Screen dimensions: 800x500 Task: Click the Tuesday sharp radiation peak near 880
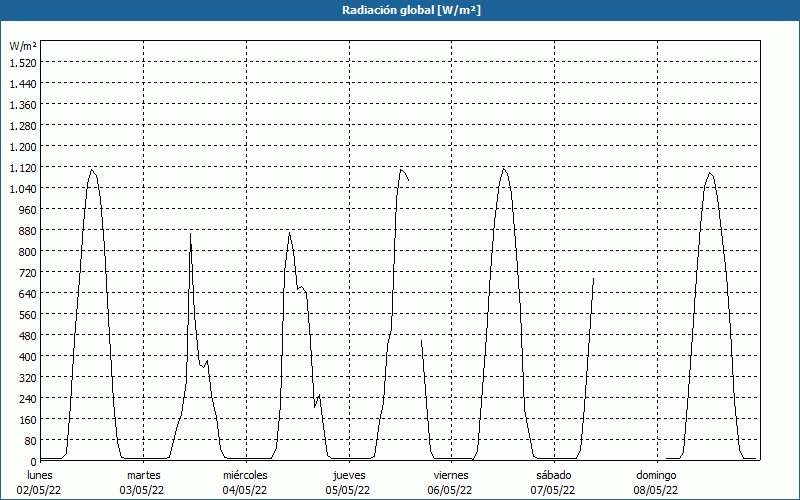[190, 234]
